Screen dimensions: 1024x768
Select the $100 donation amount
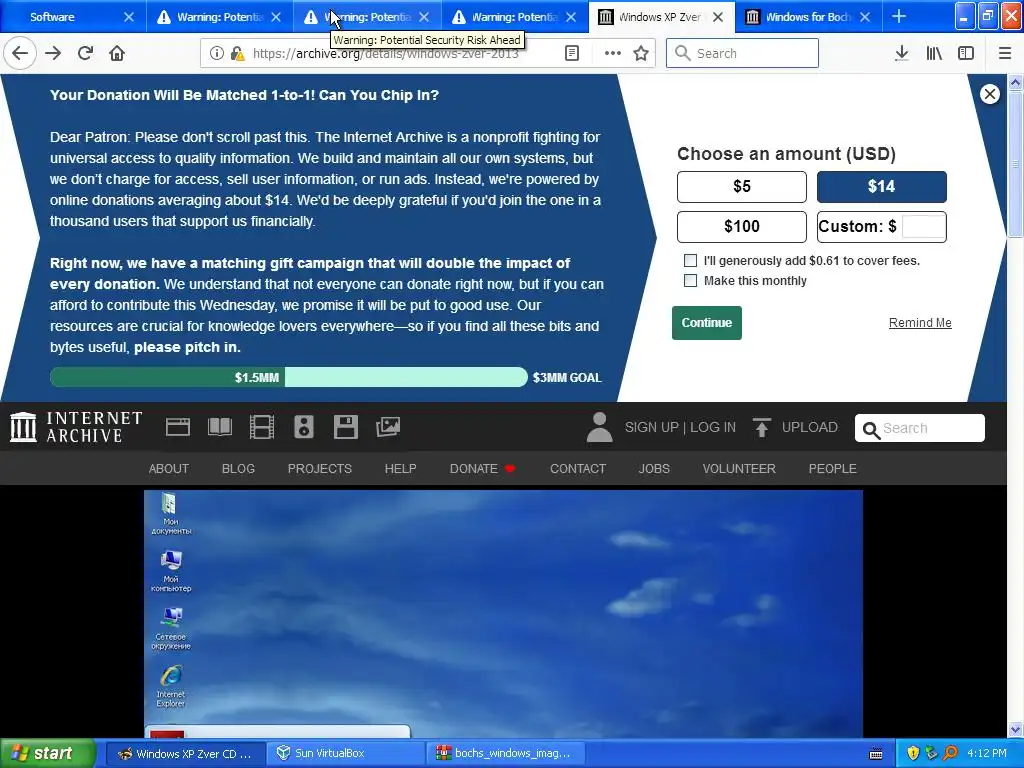click(x=742, y=227)
